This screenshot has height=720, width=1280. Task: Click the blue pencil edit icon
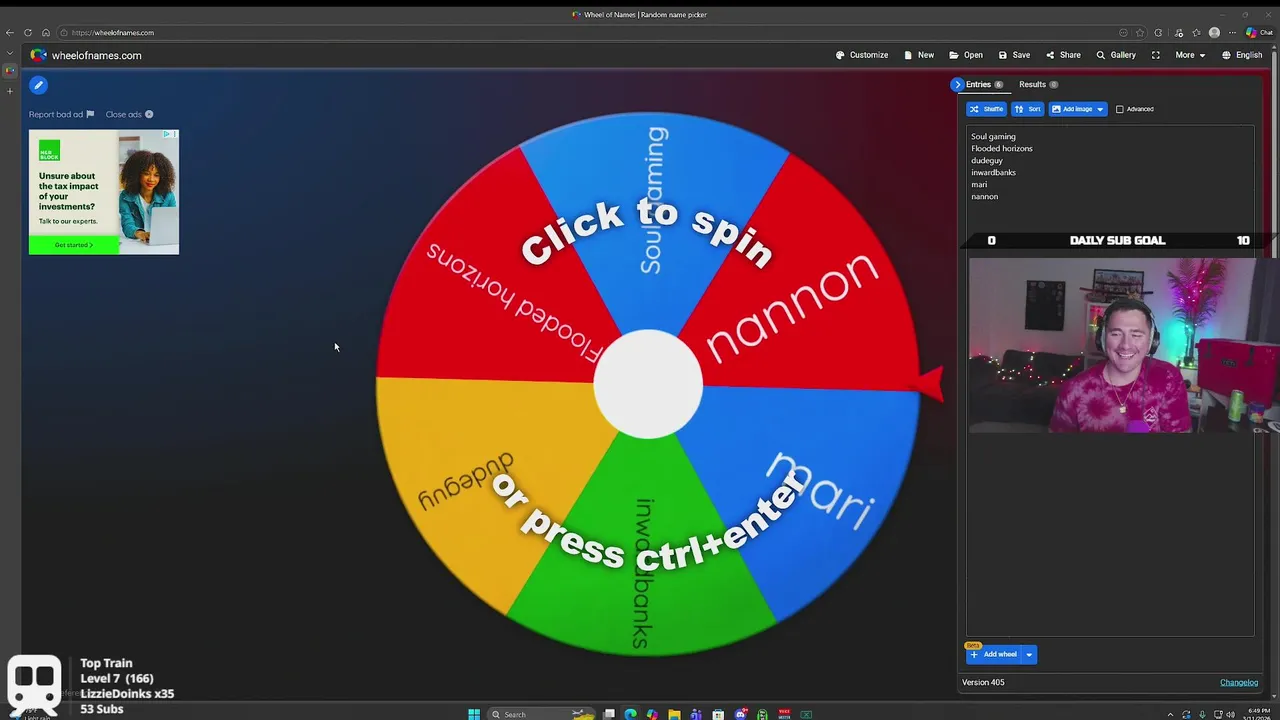pos(38,85)
